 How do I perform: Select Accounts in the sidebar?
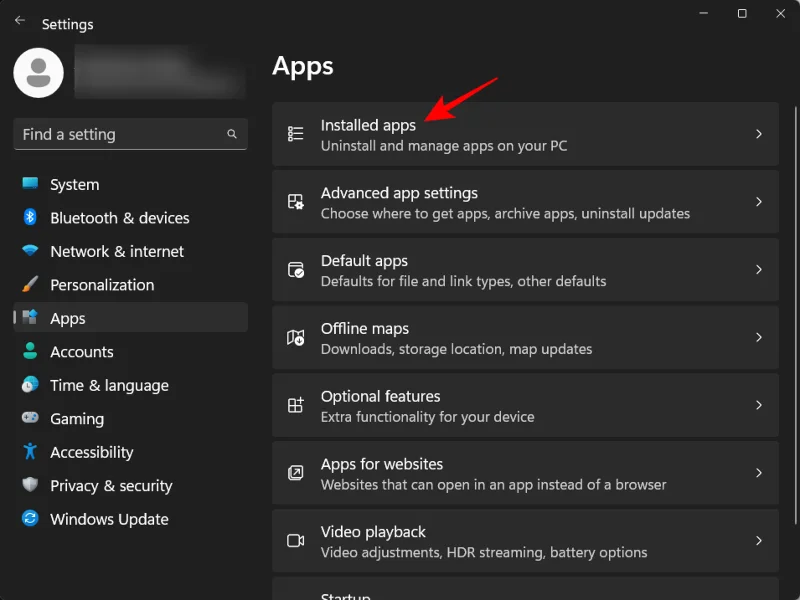(80, 352)
